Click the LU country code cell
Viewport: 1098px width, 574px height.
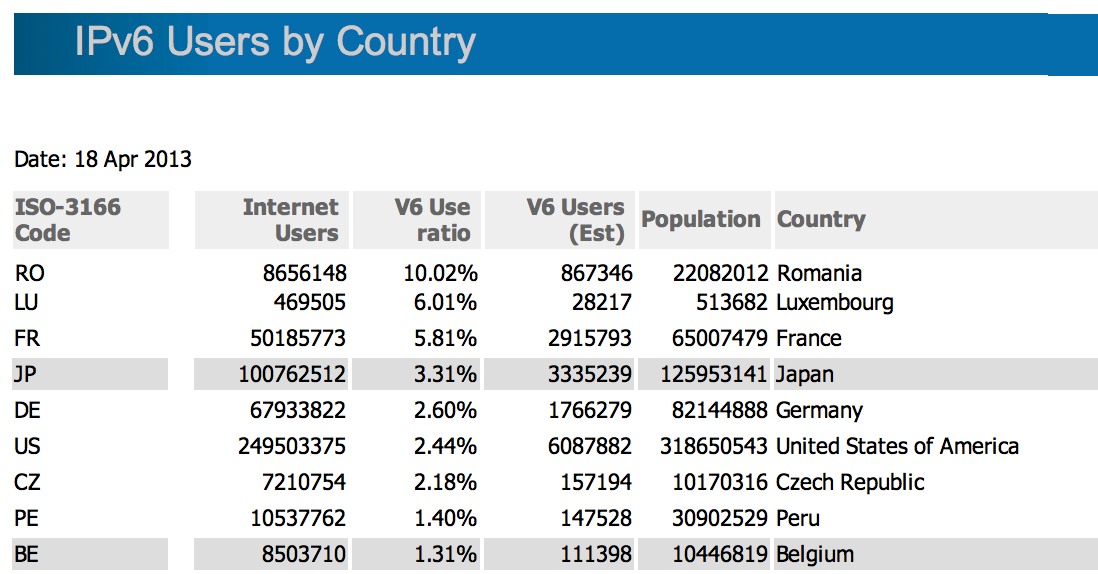tap(29, 302)
